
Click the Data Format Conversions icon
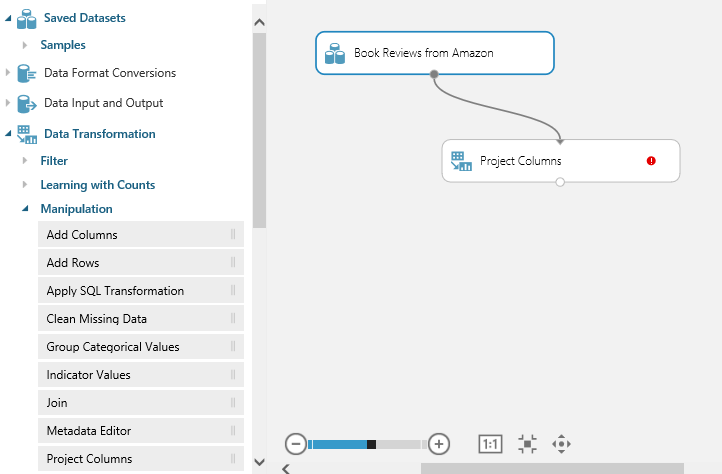click(x=26, y=73)
